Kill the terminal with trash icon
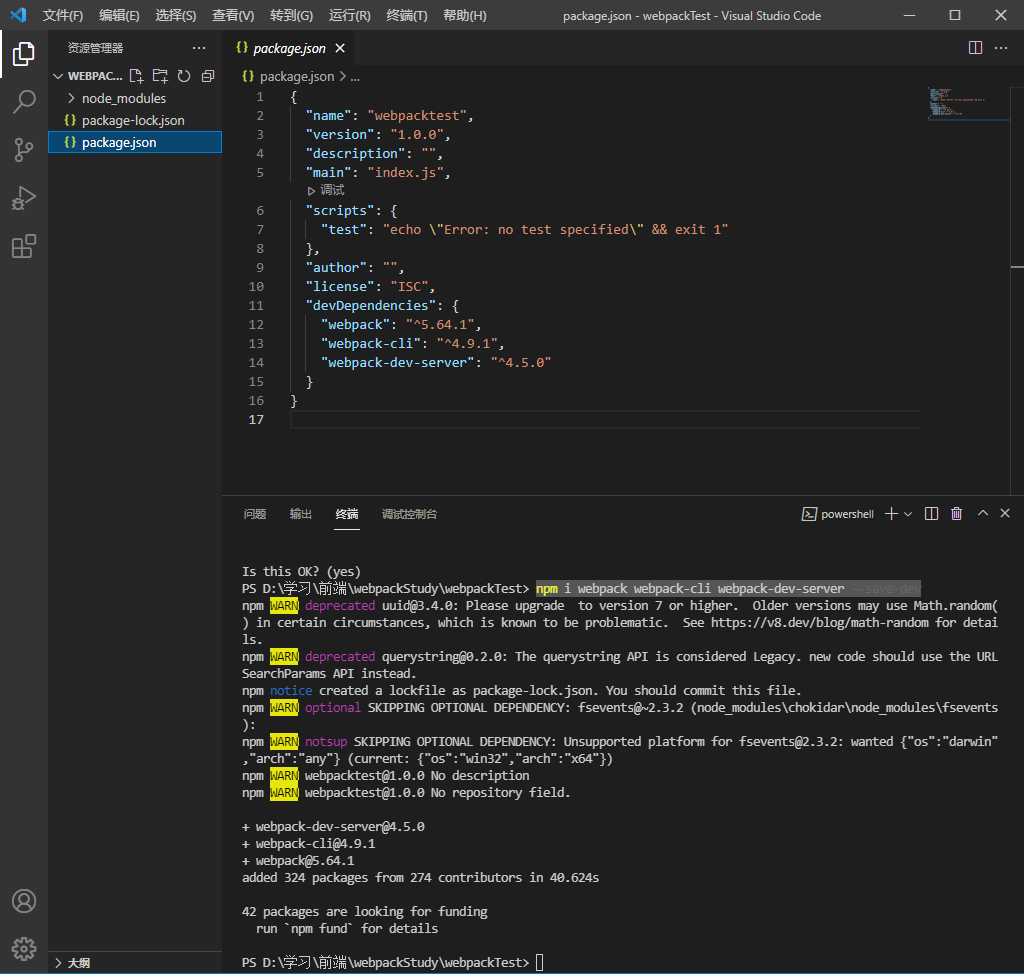 click(956, 514)
